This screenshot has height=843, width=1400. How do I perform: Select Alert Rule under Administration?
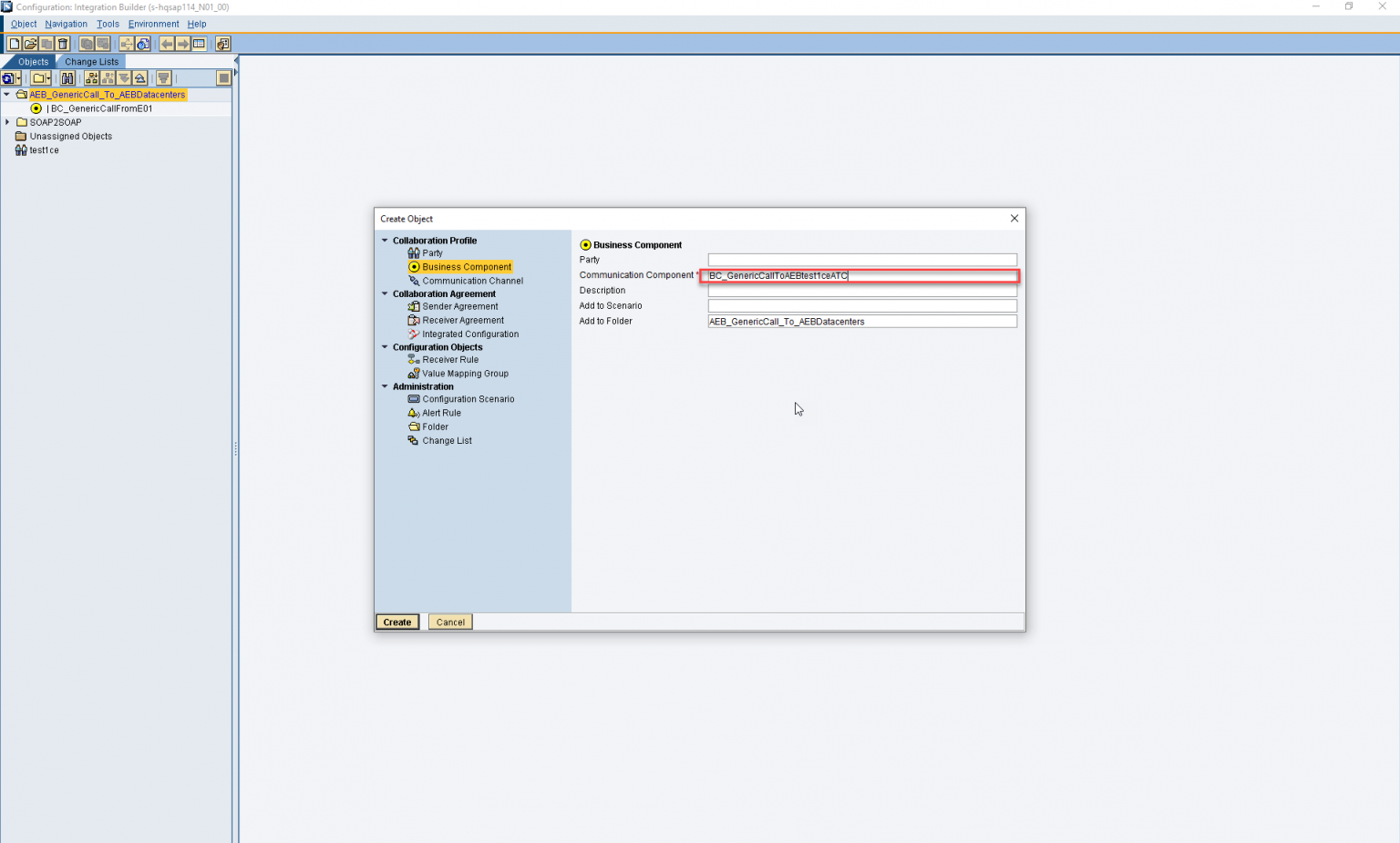coord(442,412)
